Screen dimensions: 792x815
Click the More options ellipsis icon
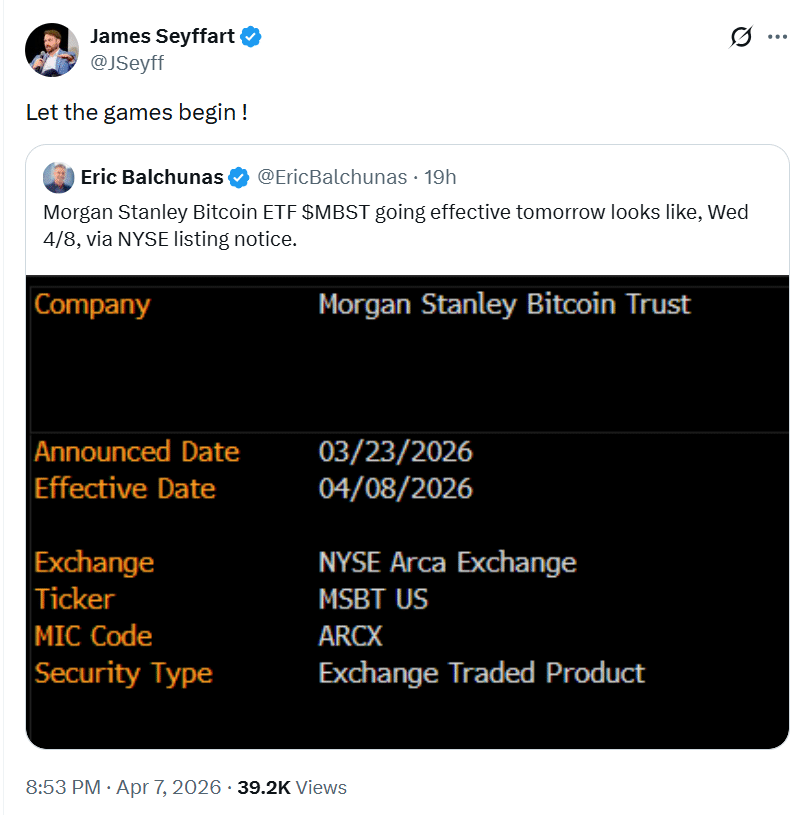(x=777, y=36)
